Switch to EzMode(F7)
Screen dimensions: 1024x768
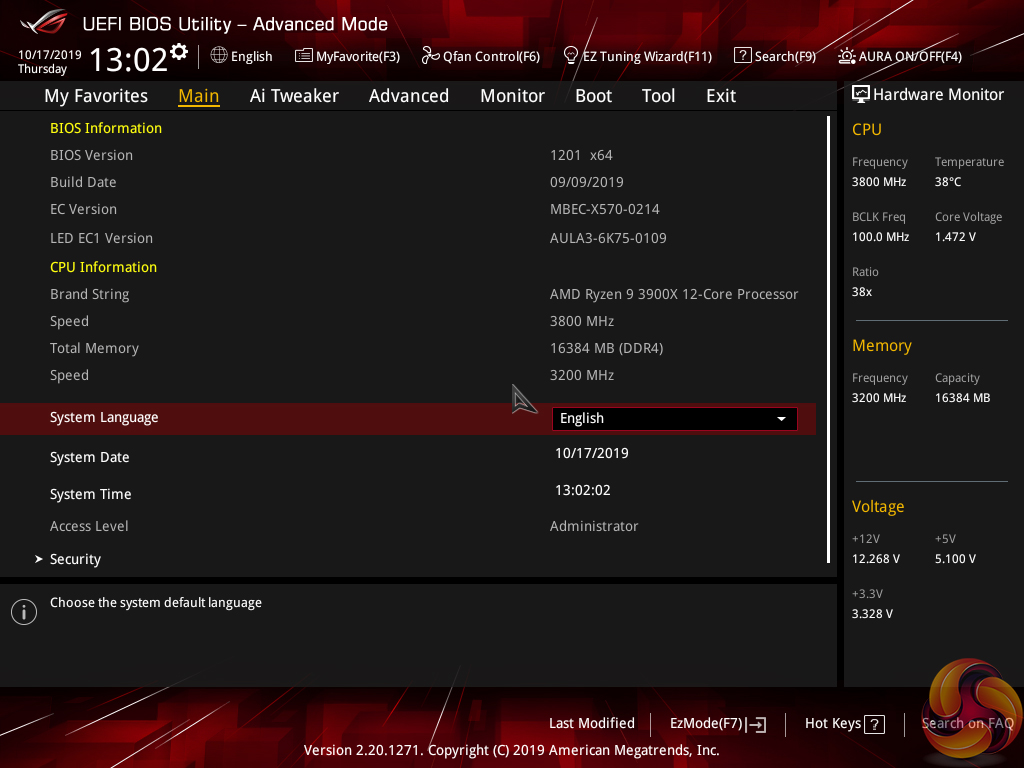tap(718, 724)
